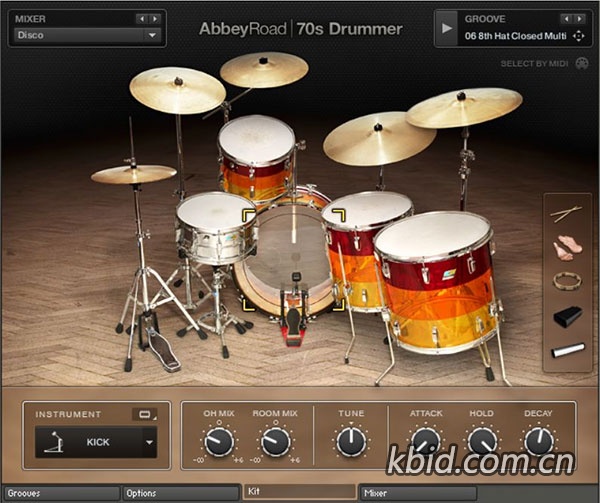
Task: Select the cowbell percussion icon
Action: (x=568, y=316)
